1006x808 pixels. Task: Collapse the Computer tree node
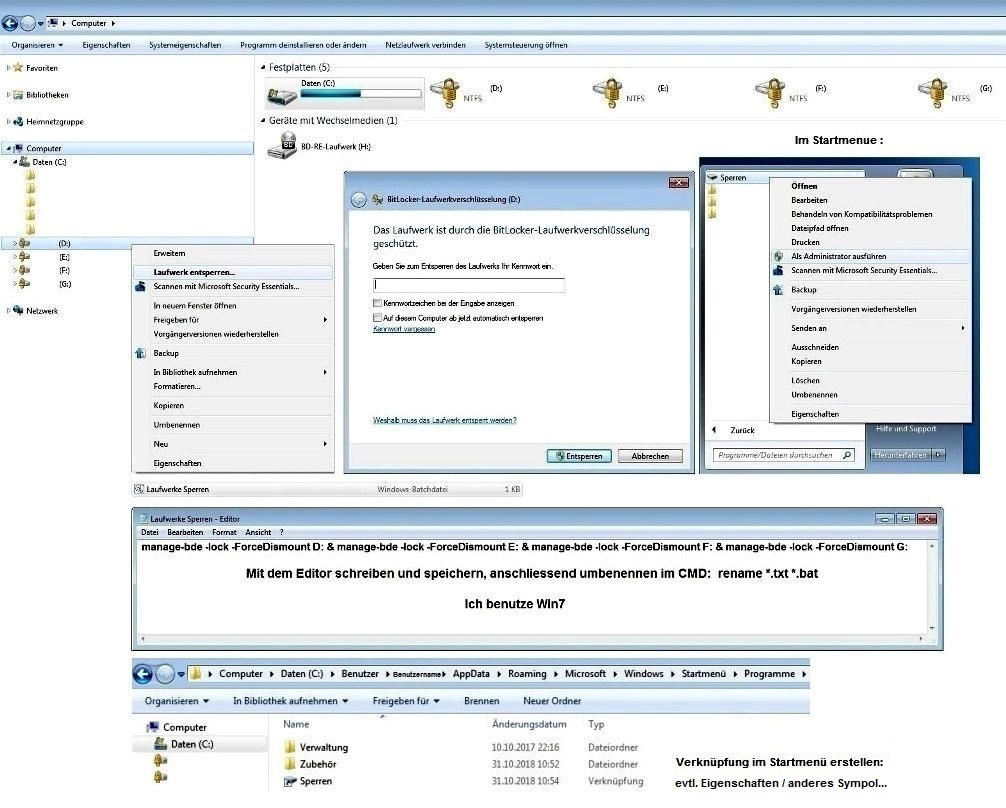click(x=8, y=148)
